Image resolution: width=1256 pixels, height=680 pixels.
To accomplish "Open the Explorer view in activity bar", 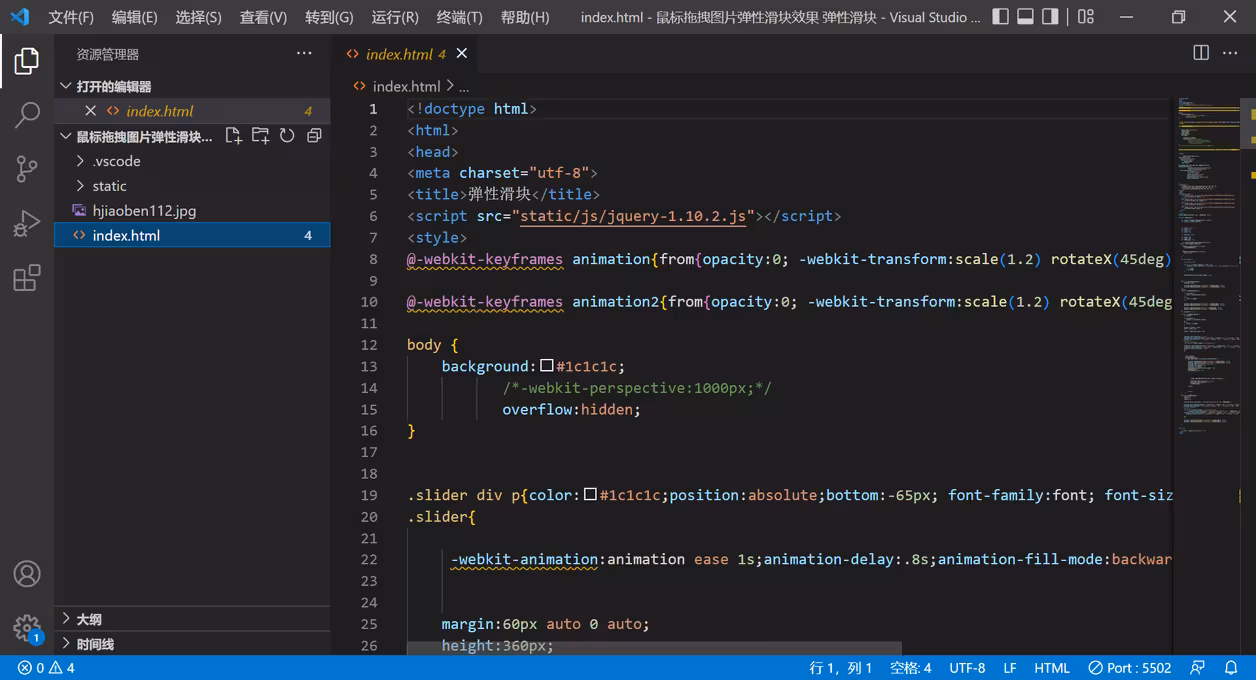I will coord(27,62).
